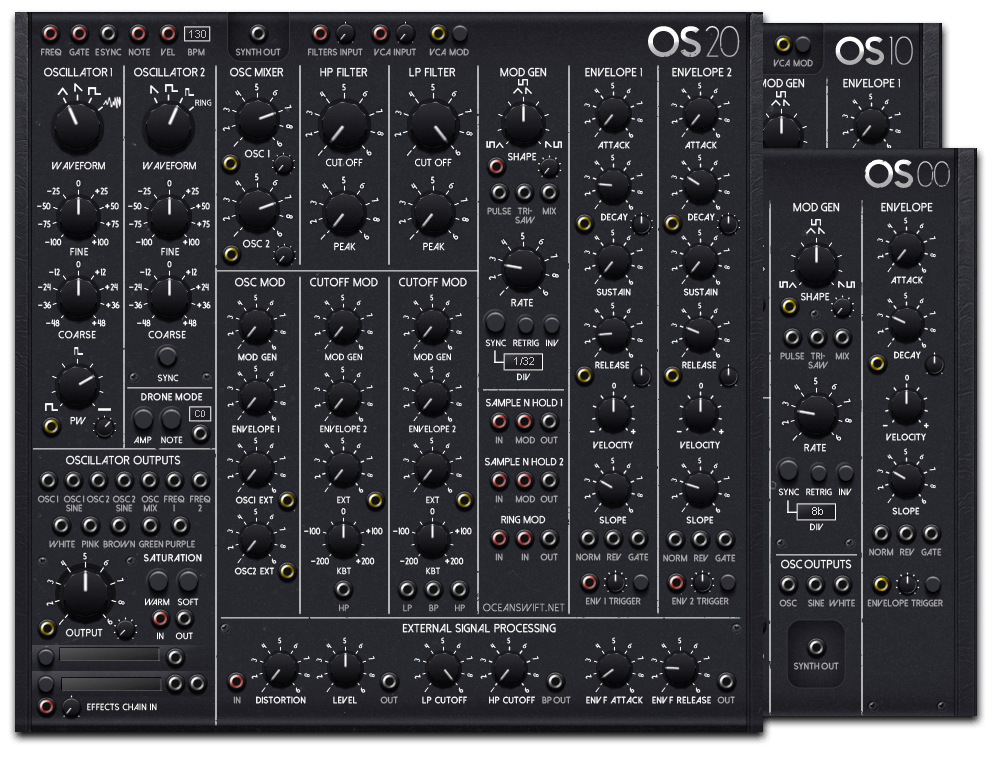Click the OS20 Mod Gen TRI-SAW output jack
This screenshot has width=1000, height=758.
pyautogui.click(x=524, y=192)
